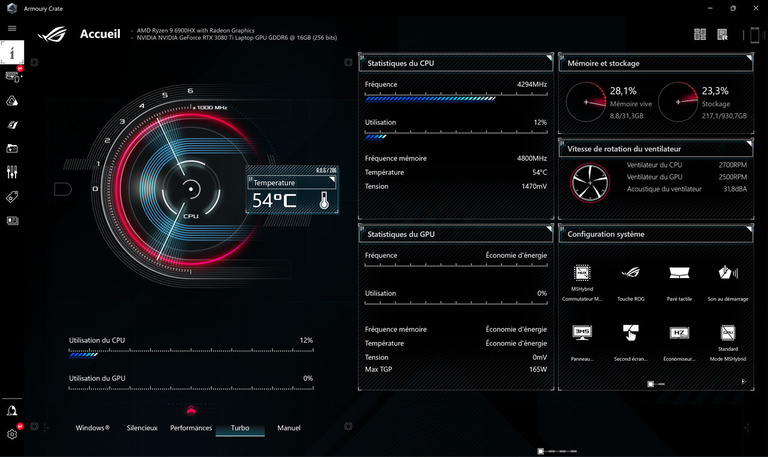The height and width of the screenshot is (457, 768).
Task: Click Vitesse de rotation du ventilateur header
Action: [656, 149]
